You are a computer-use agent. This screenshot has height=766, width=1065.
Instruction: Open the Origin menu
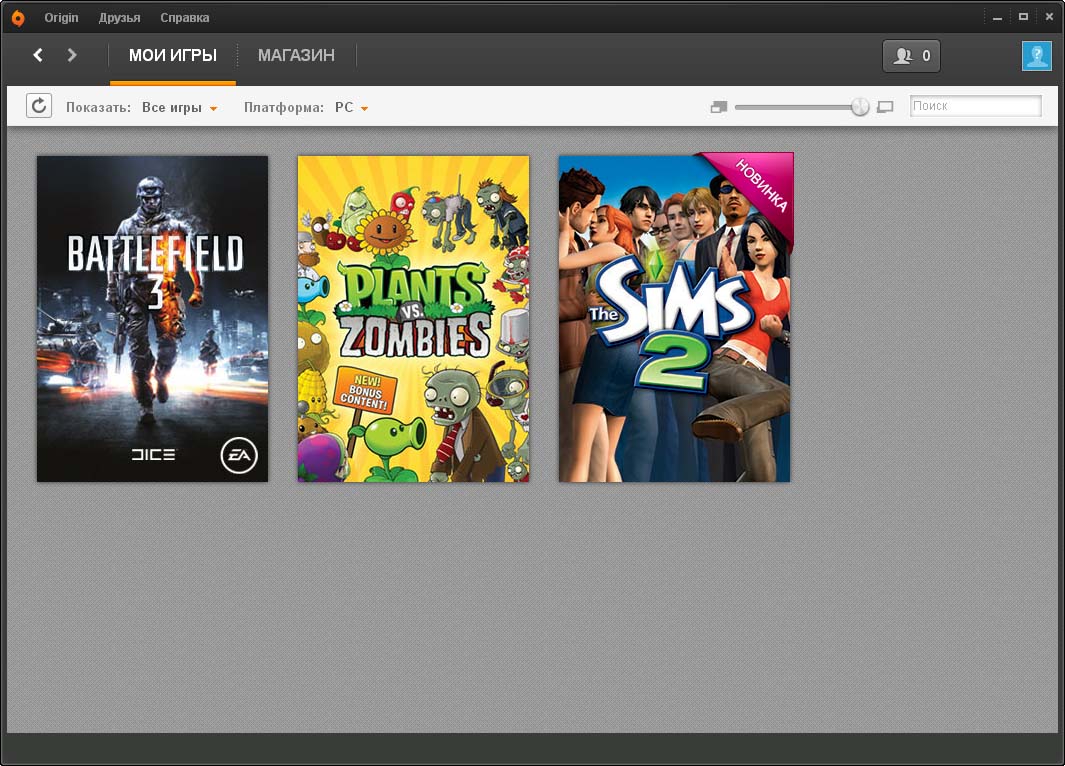(61, 18)
